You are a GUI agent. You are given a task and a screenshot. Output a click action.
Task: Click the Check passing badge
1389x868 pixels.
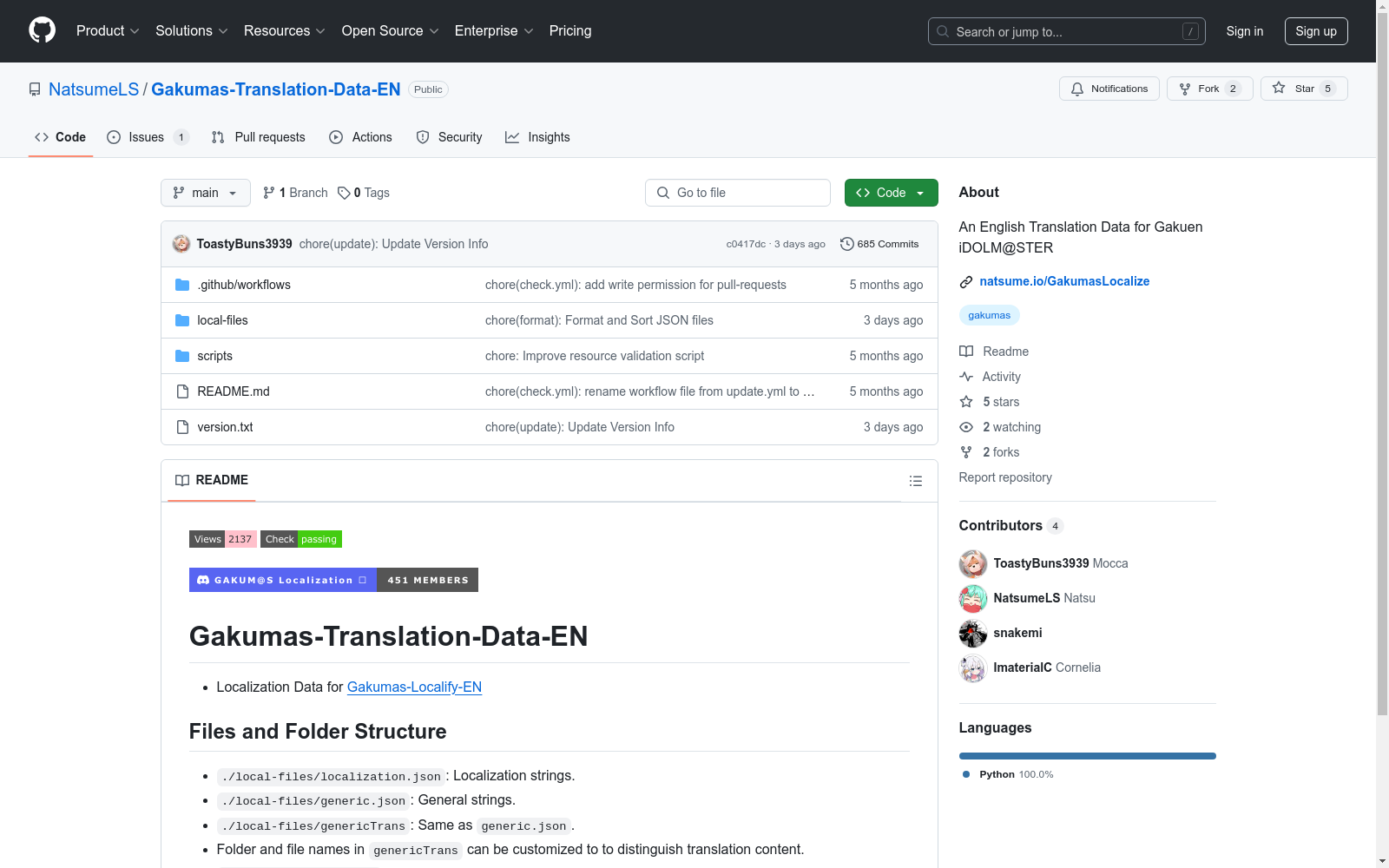coord(301,539)
